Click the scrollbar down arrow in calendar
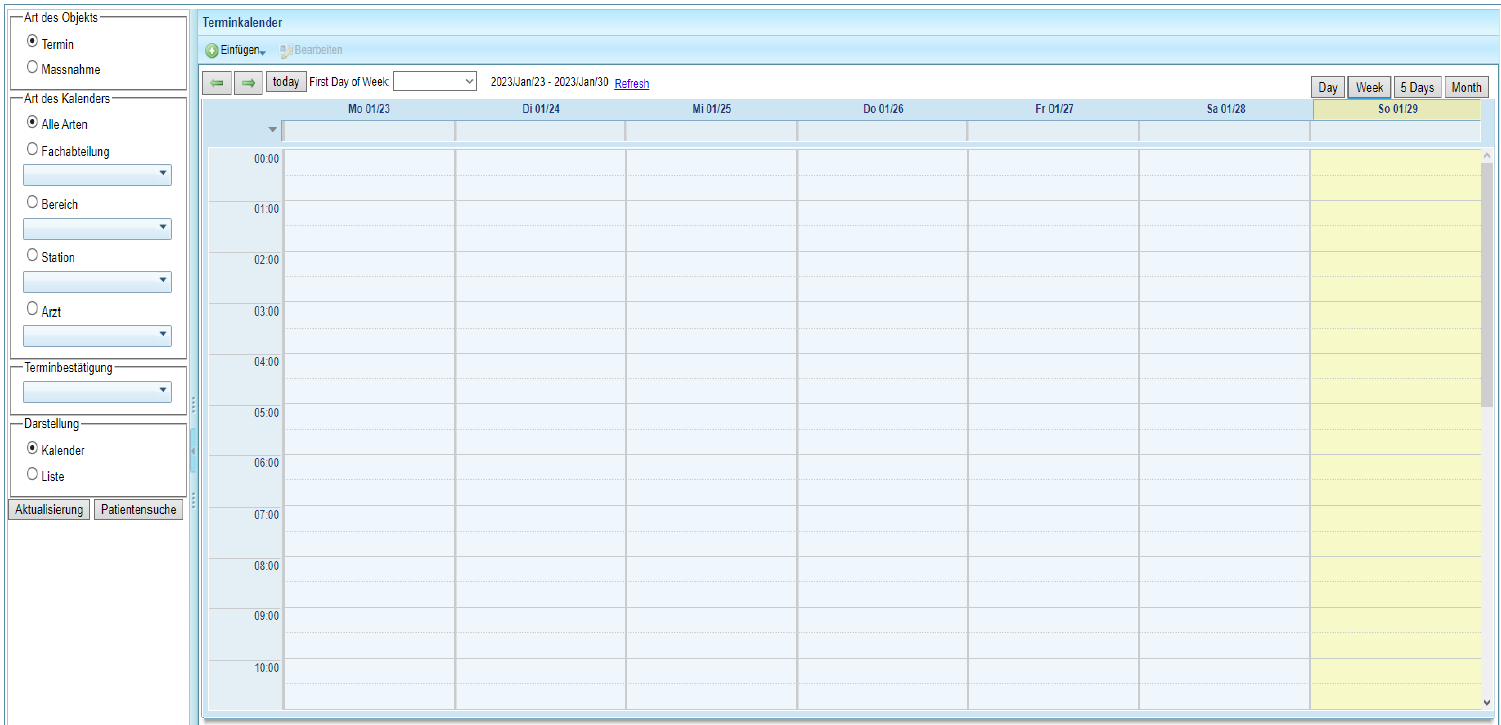 coord(1487,702)
